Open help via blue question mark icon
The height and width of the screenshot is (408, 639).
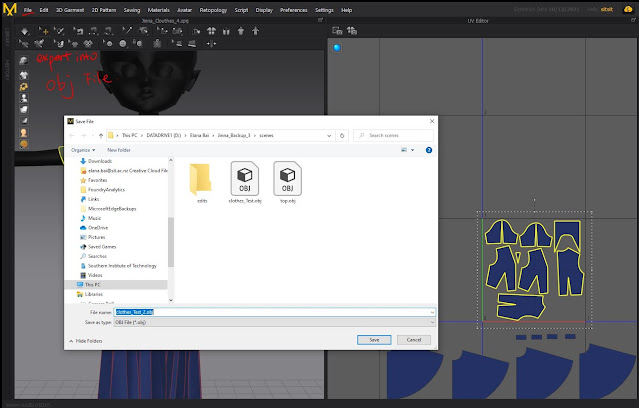coord(429,150)
